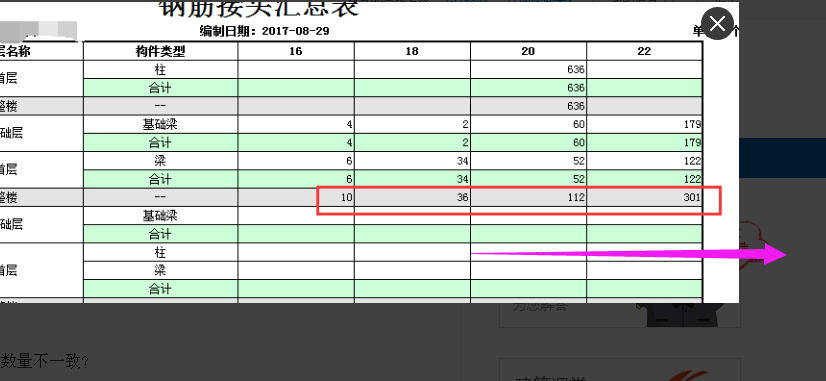This screenshot has width=826, height=381.
Task: Click value 60 in the 基础梁 row
Action: (579, 125)
